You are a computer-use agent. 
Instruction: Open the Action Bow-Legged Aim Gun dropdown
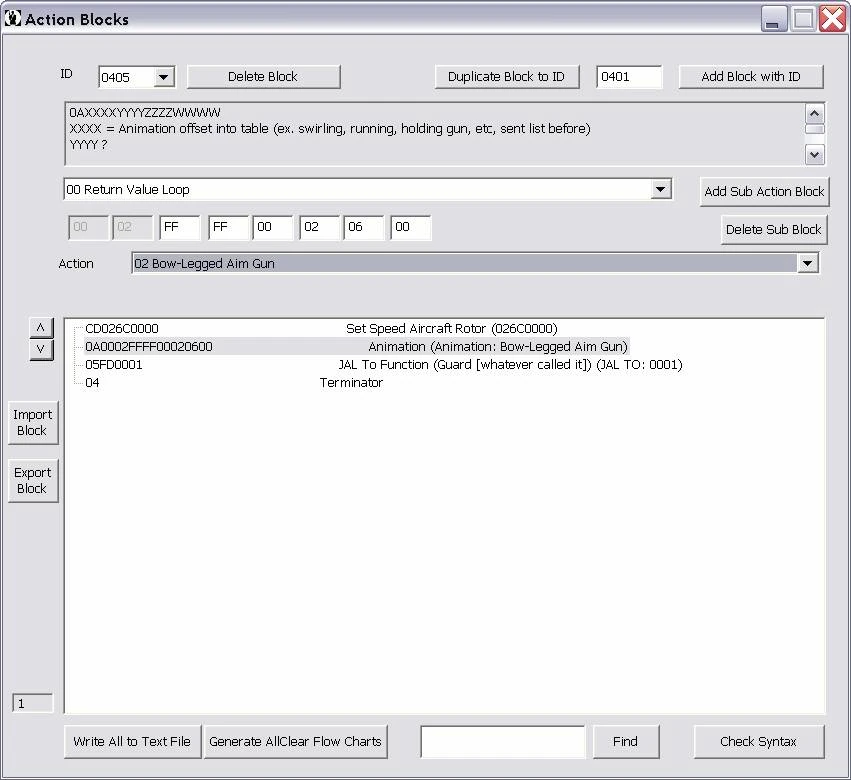tap(808, 263)
